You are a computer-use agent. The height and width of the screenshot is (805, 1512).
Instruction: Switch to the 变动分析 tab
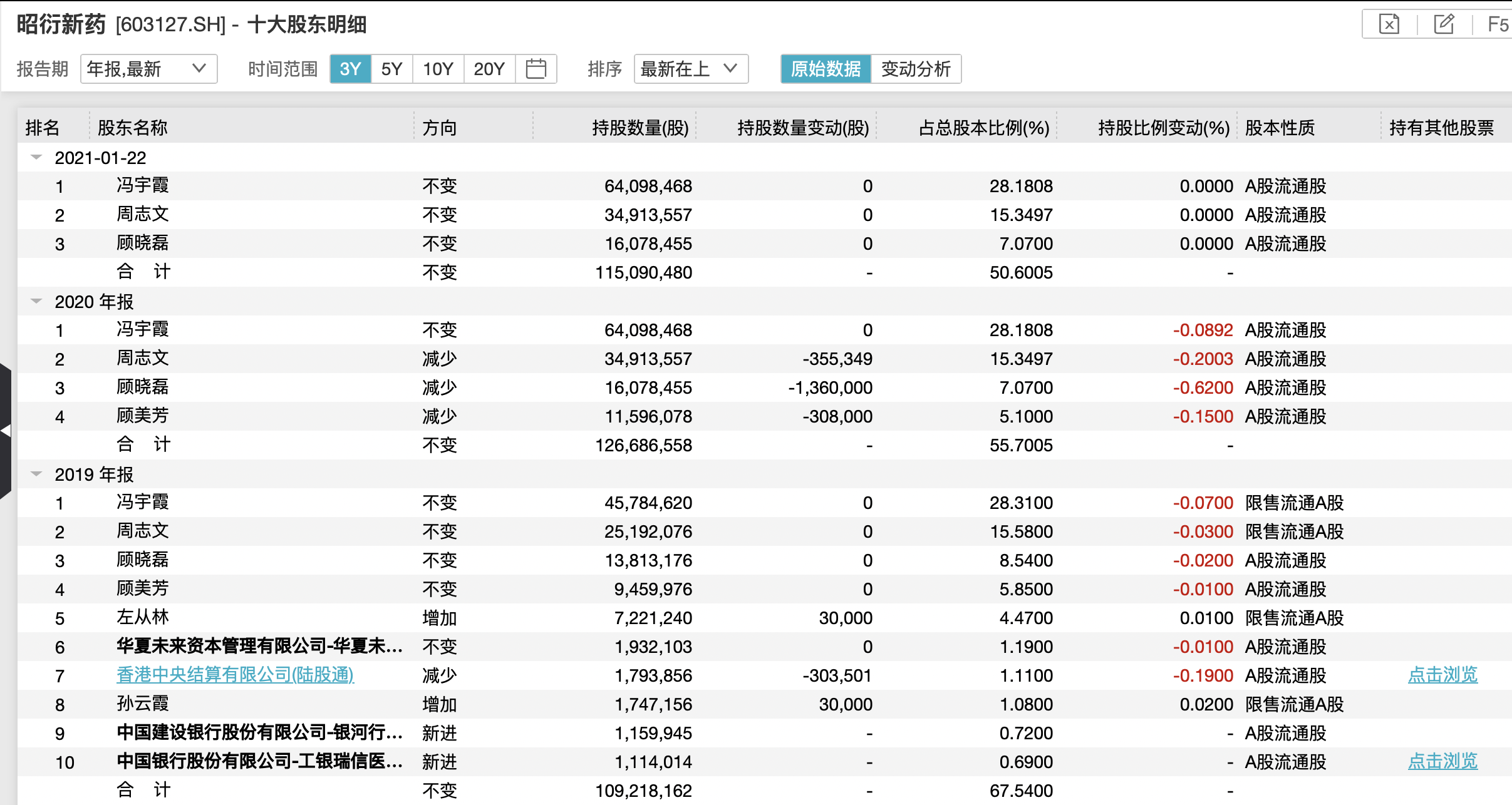(915, 69)
